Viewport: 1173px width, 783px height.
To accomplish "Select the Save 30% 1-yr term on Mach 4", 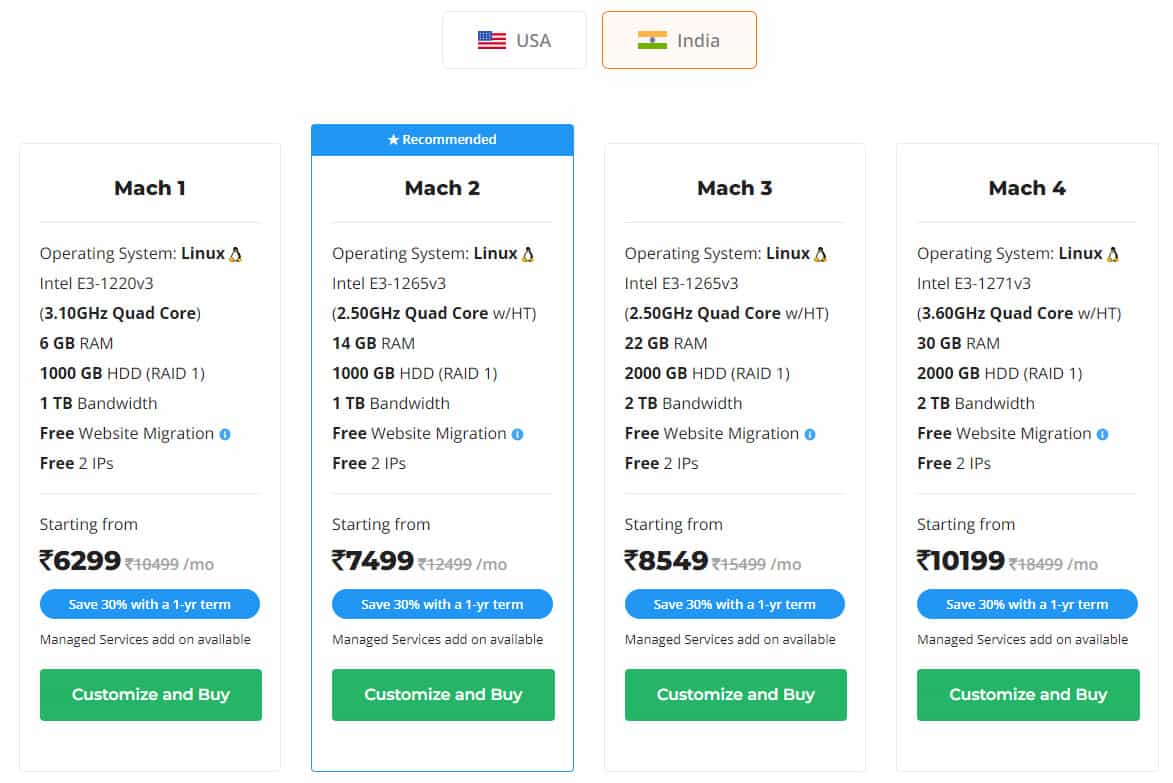I will [x=1027, y=604].
